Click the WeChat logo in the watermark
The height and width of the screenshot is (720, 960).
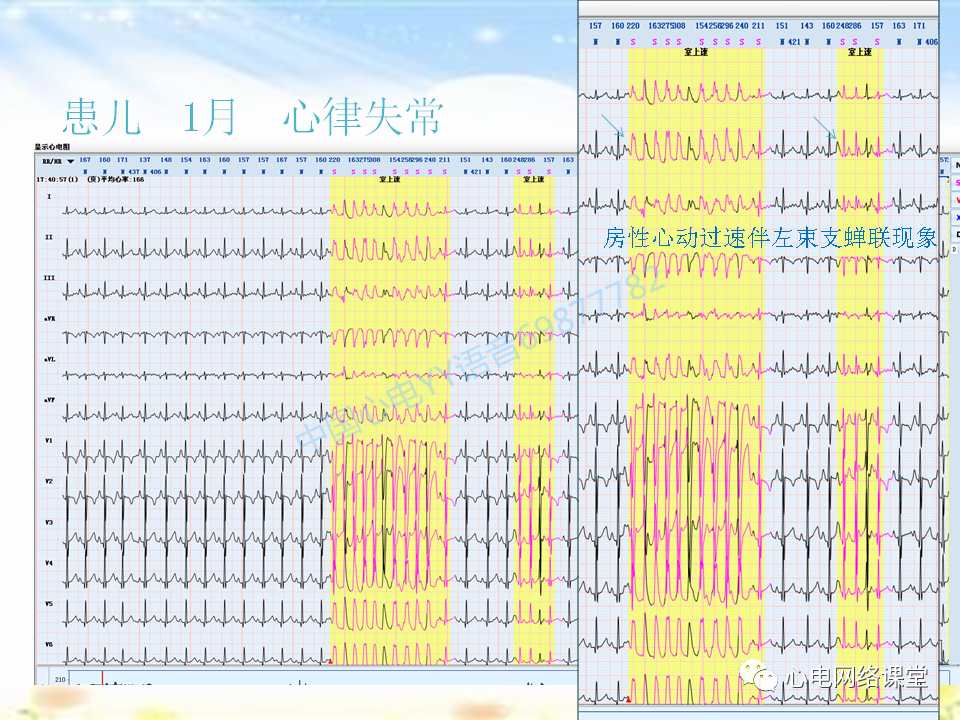[x=758, y=675]
